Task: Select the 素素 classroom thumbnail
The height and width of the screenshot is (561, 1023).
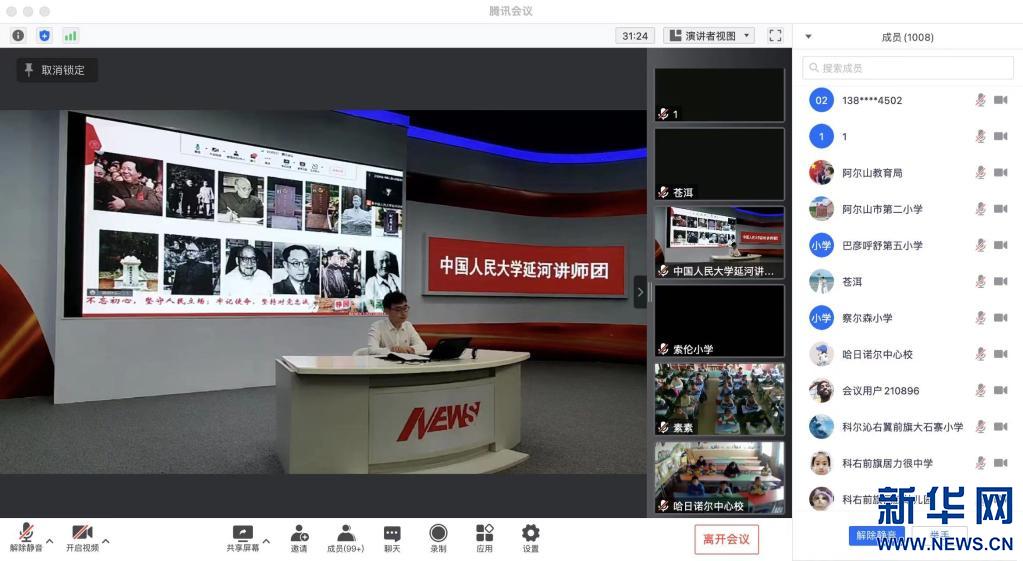Action: click(x=719, y=399)
